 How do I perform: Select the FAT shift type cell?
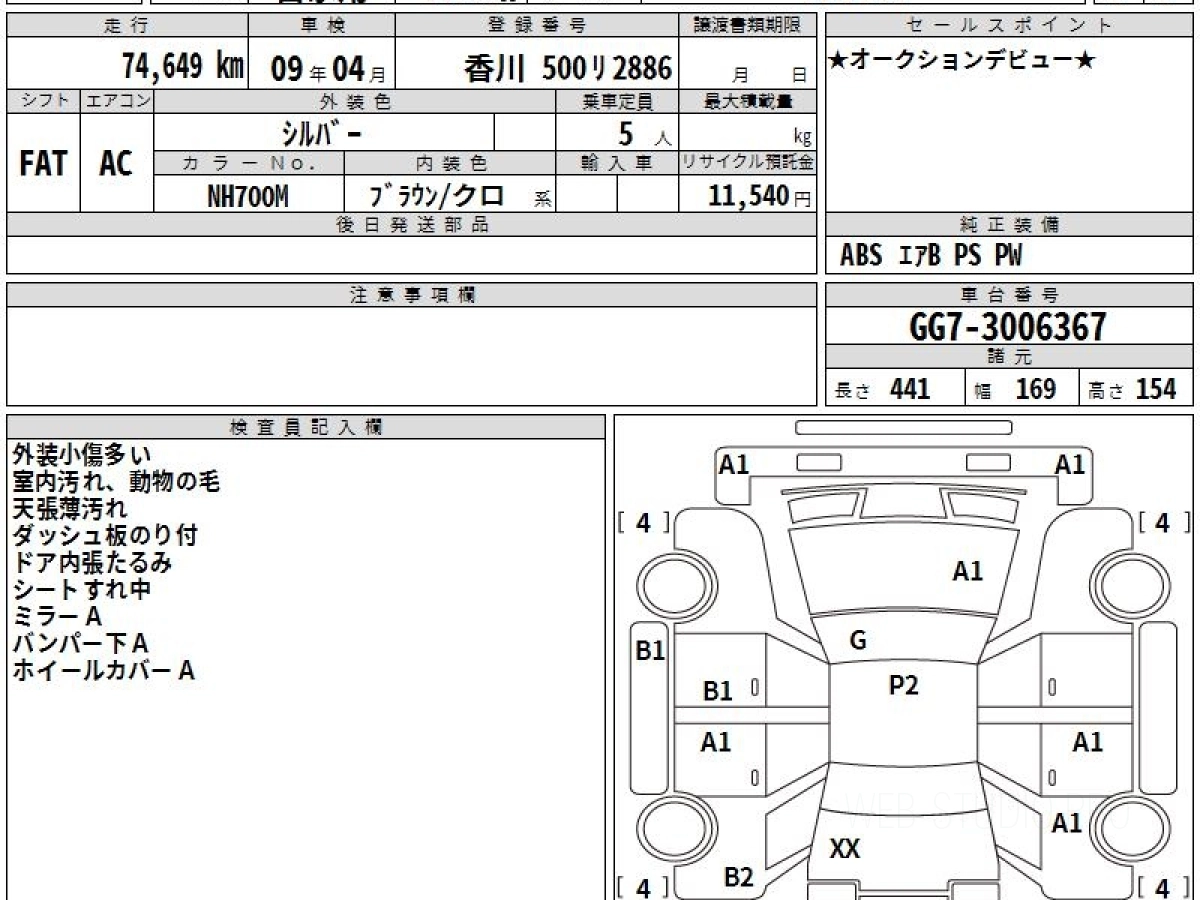click(x=43, y=163)
